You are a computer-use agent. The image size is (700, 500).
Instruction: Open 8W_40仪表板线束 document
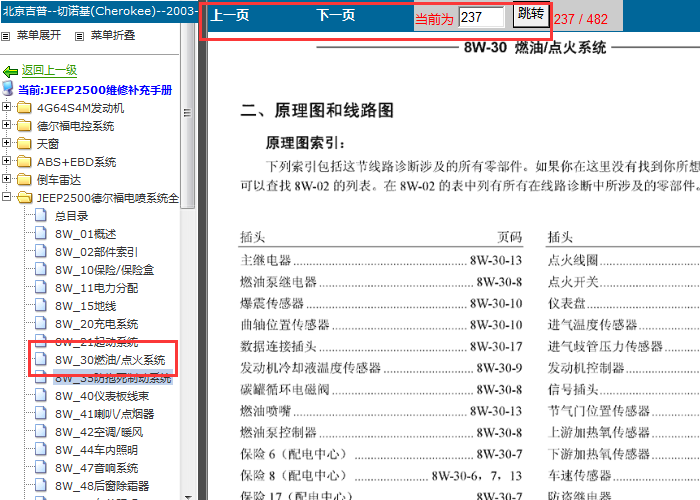pyautogui.click(x=102, y=396)
